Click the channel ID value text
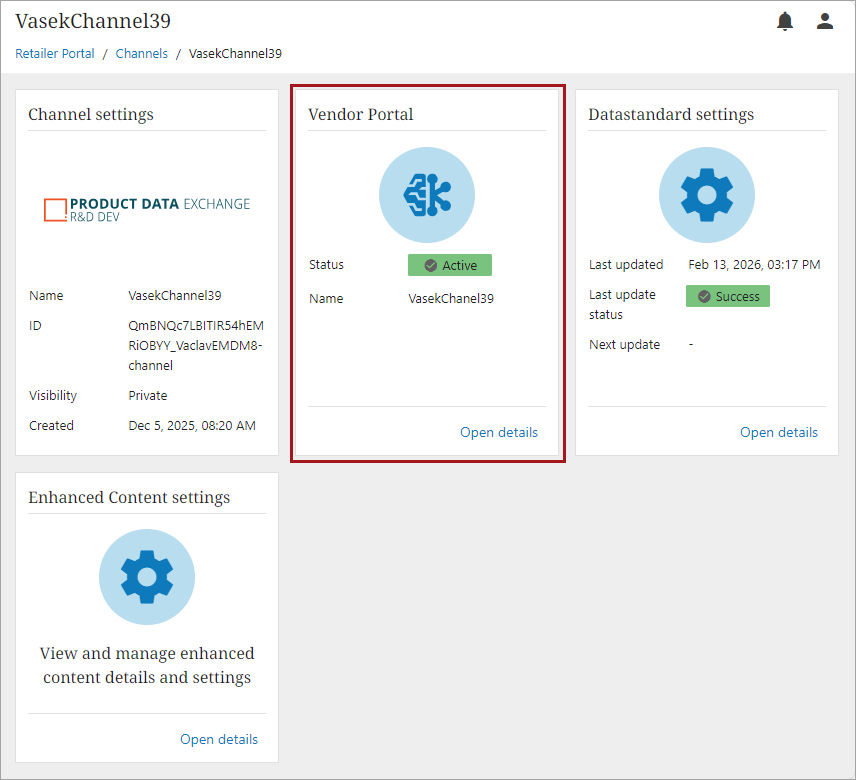The height and width of the screenshot is (780, 856). pos(196,345)
